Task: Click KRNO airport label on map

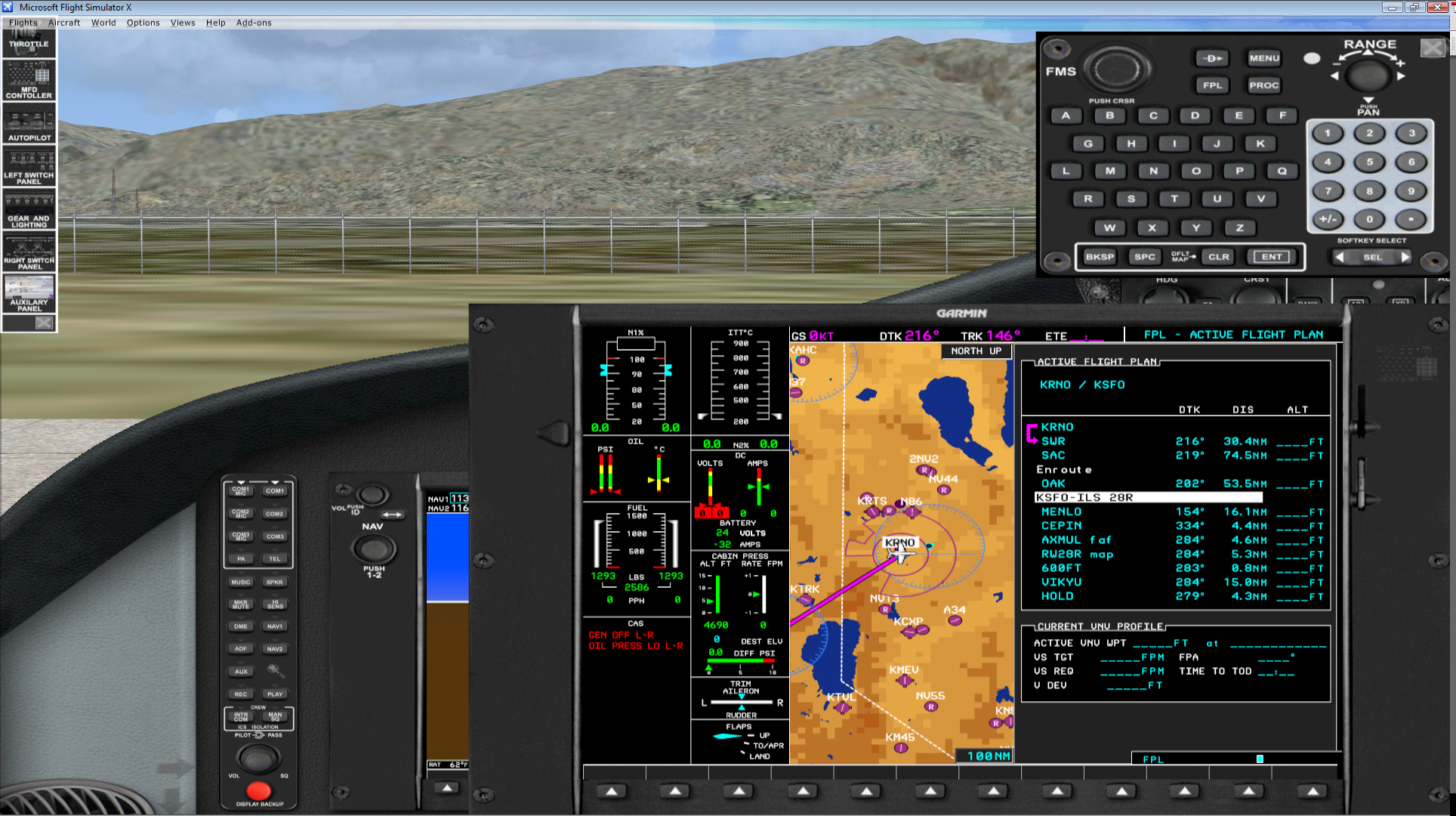Action: [x=899, y=542]
